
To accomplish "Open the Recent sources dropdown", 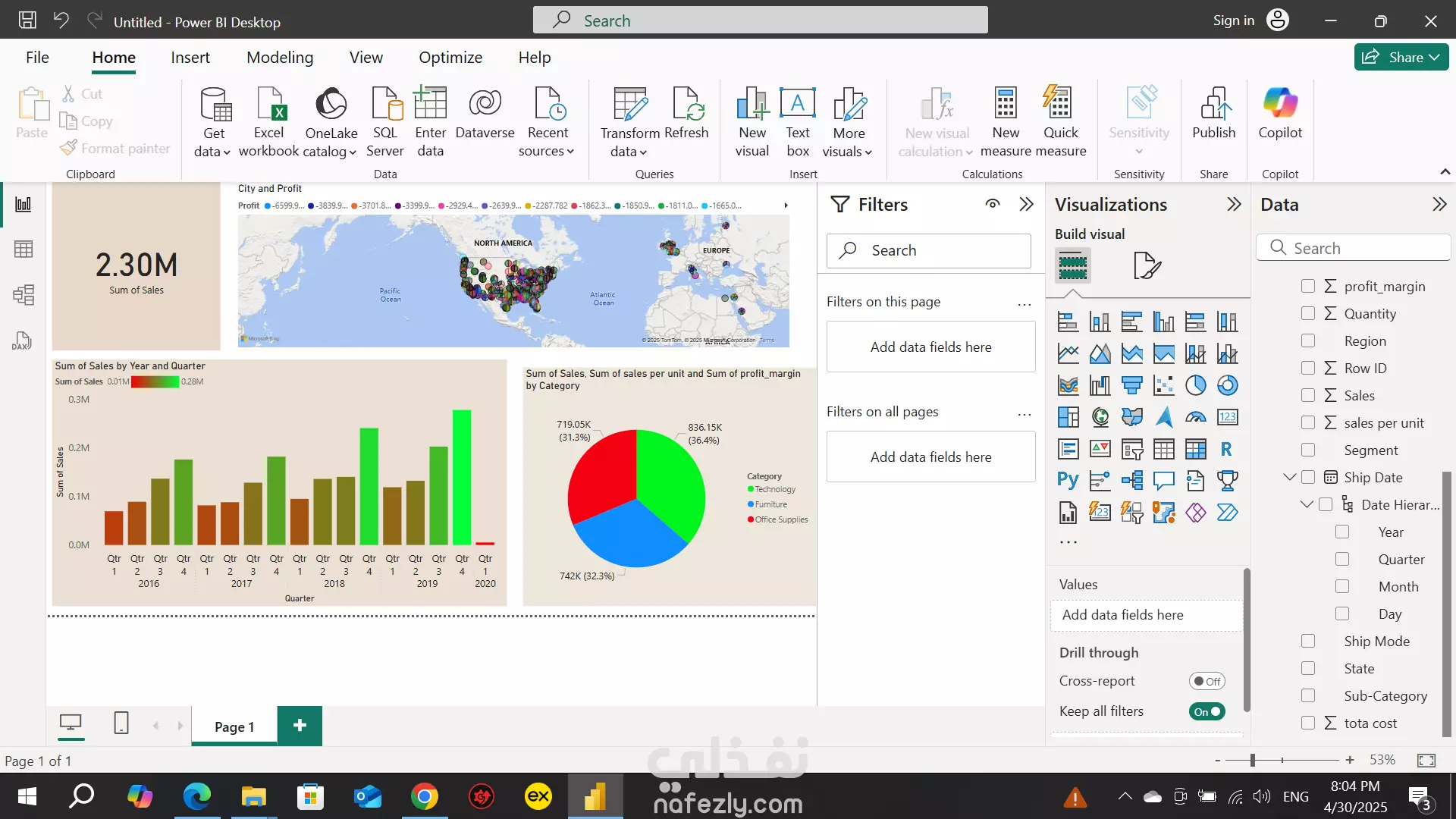I will click(x=547, y=121).
